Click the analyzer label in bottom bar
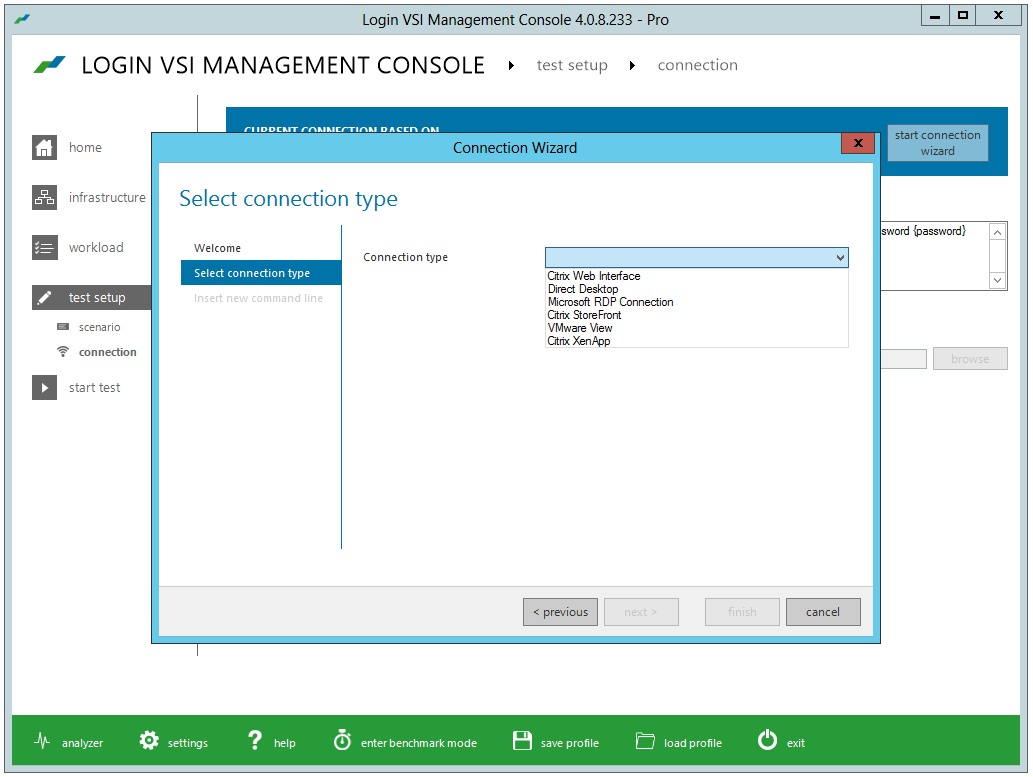Viewport: 1033px width, 777px height. tap(82, 743)
